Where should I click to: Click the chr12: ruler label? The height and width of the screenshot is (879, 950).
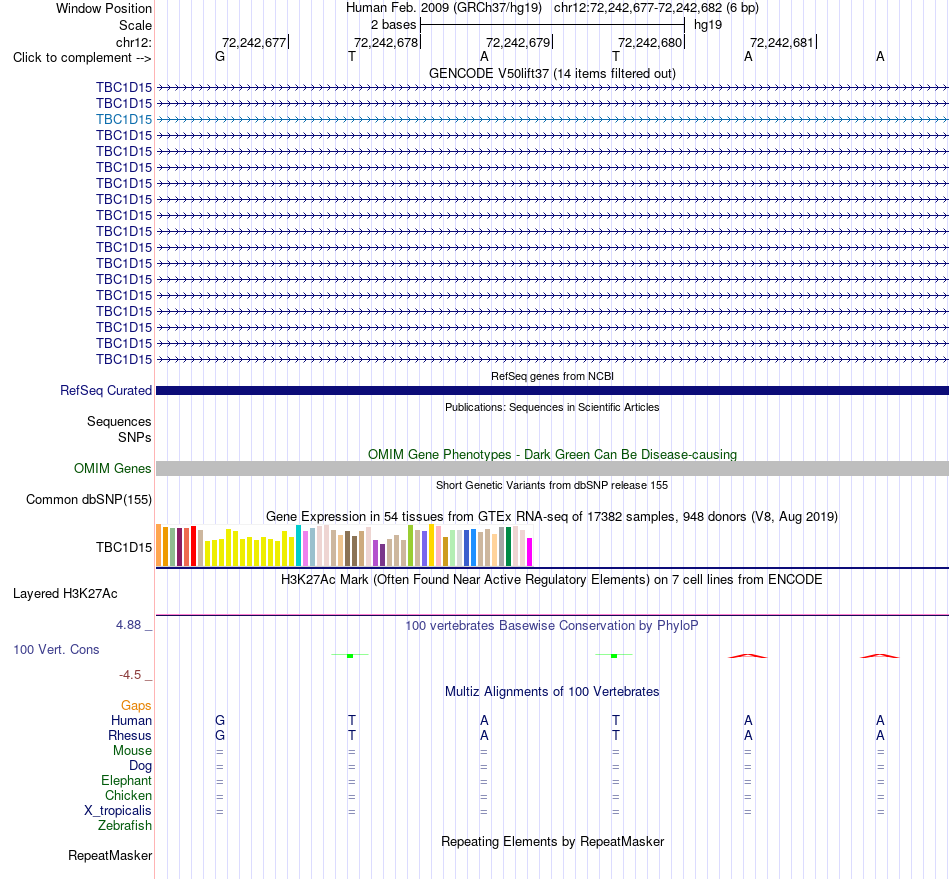point(133,42)
